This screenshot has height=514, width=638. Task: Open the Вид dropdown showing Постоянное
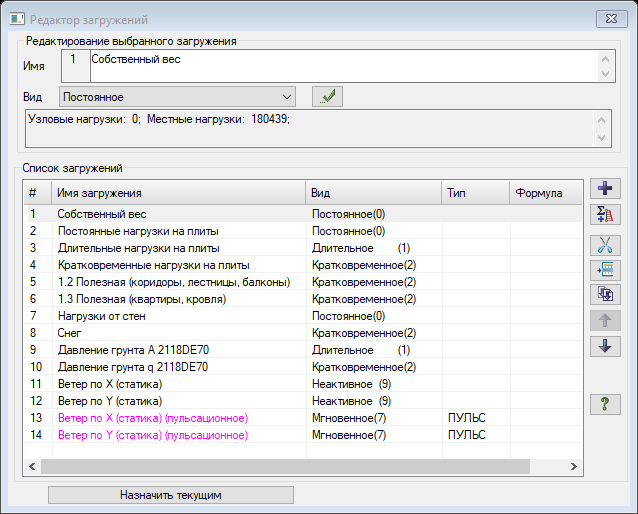click(x=177, y=97)
